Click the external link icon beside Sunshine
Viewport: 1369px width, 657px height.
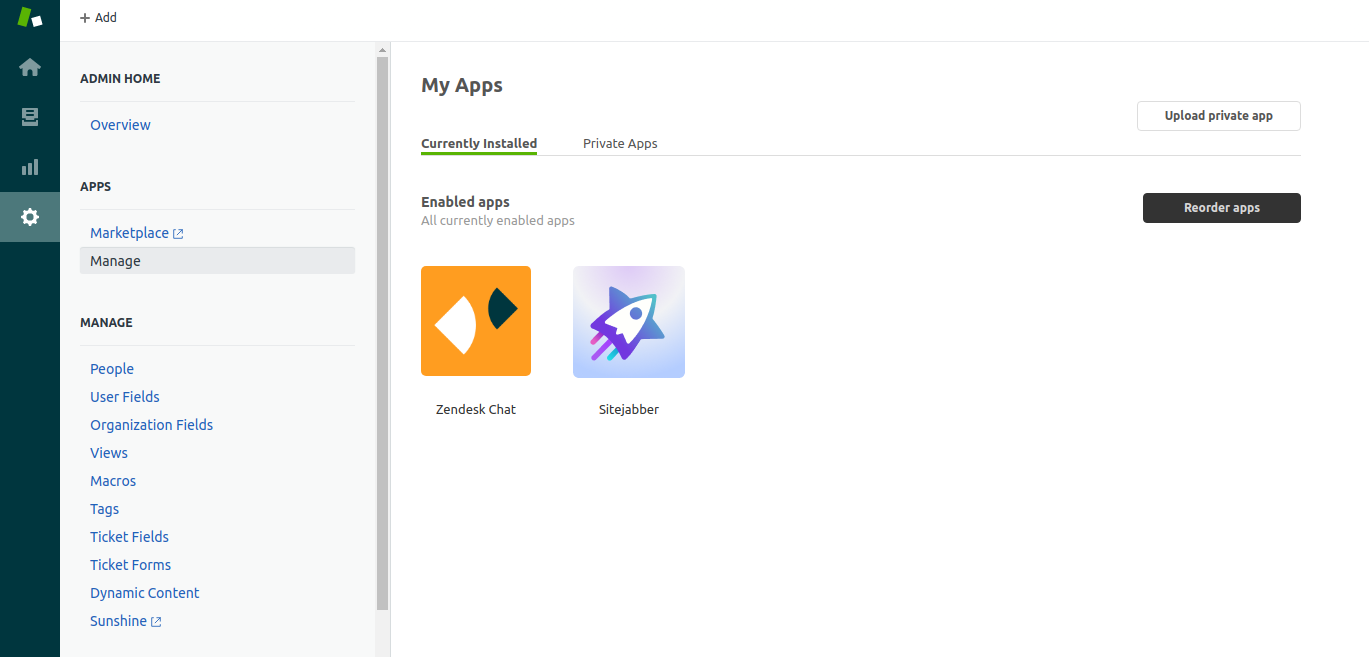coord(156,622)
